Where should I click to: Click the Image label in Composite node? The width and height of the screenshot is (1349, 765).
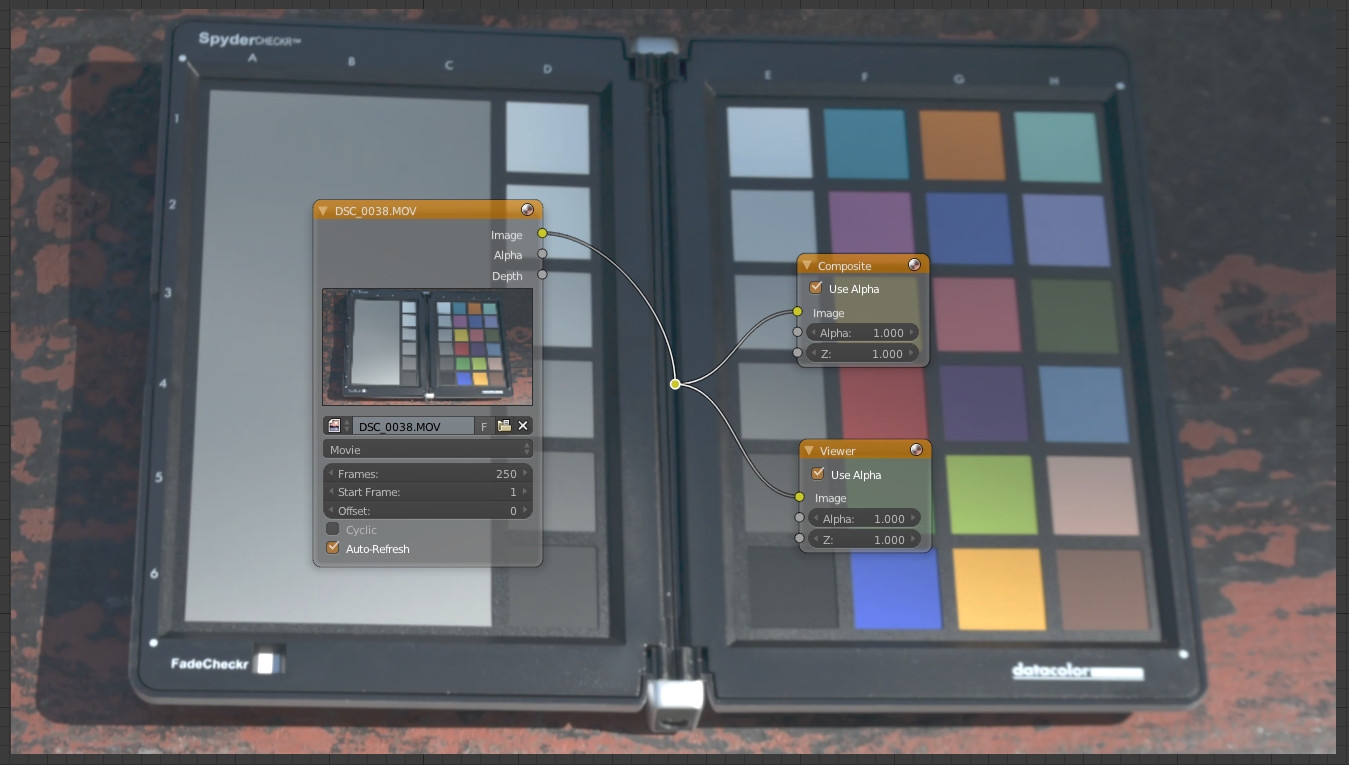pos(829,313)
